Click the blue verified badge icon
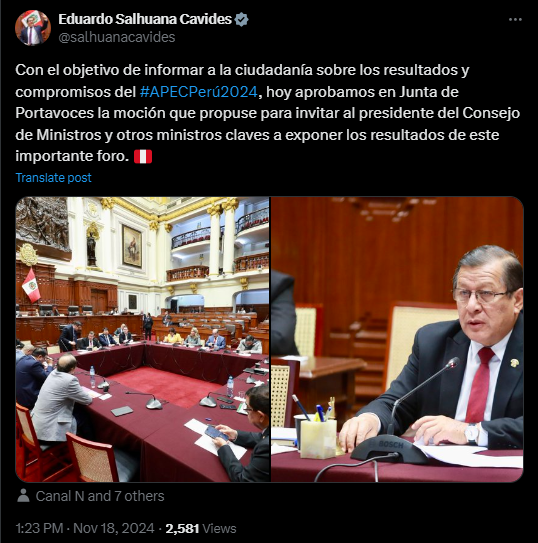538x543 pixels. 241,19
